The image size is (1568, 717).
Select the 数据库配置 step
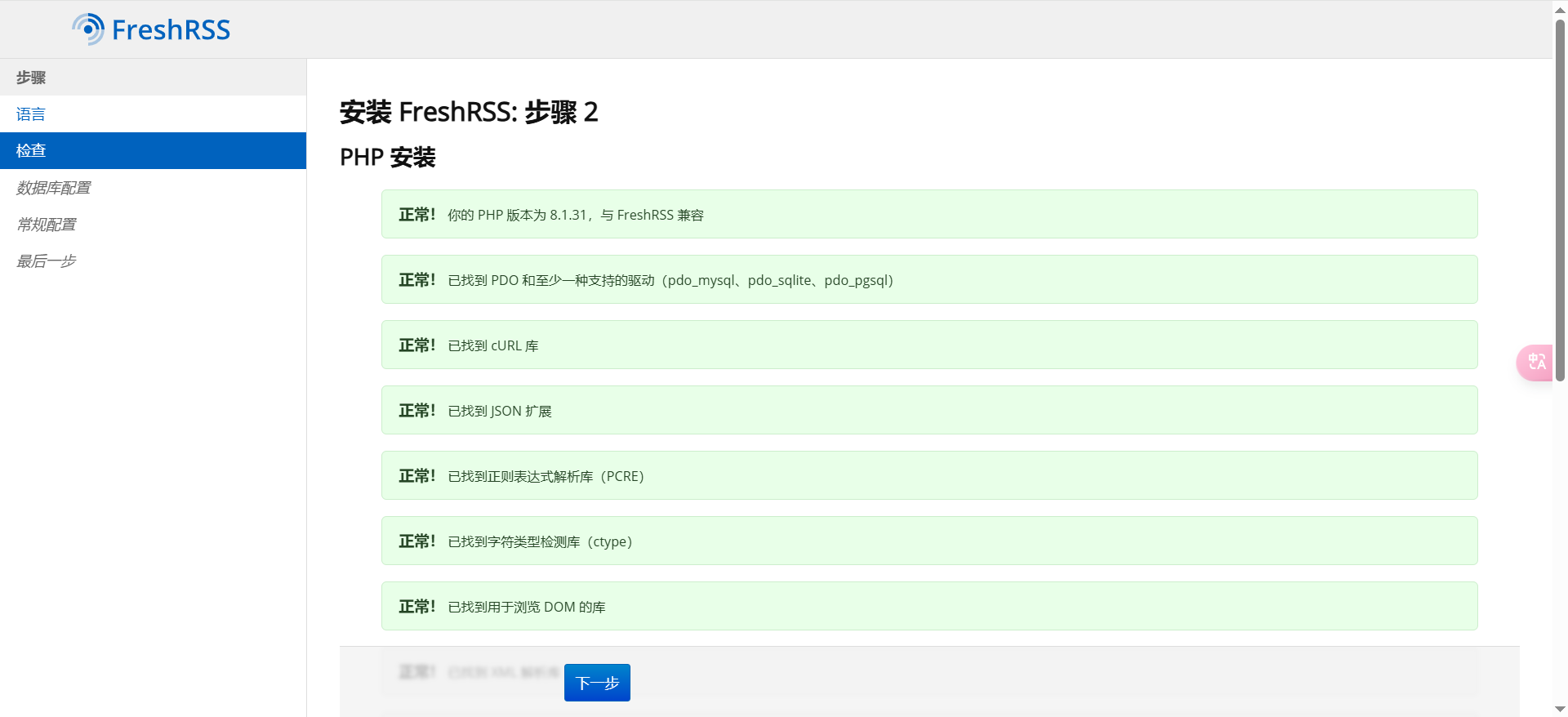[x=153, y=188]
